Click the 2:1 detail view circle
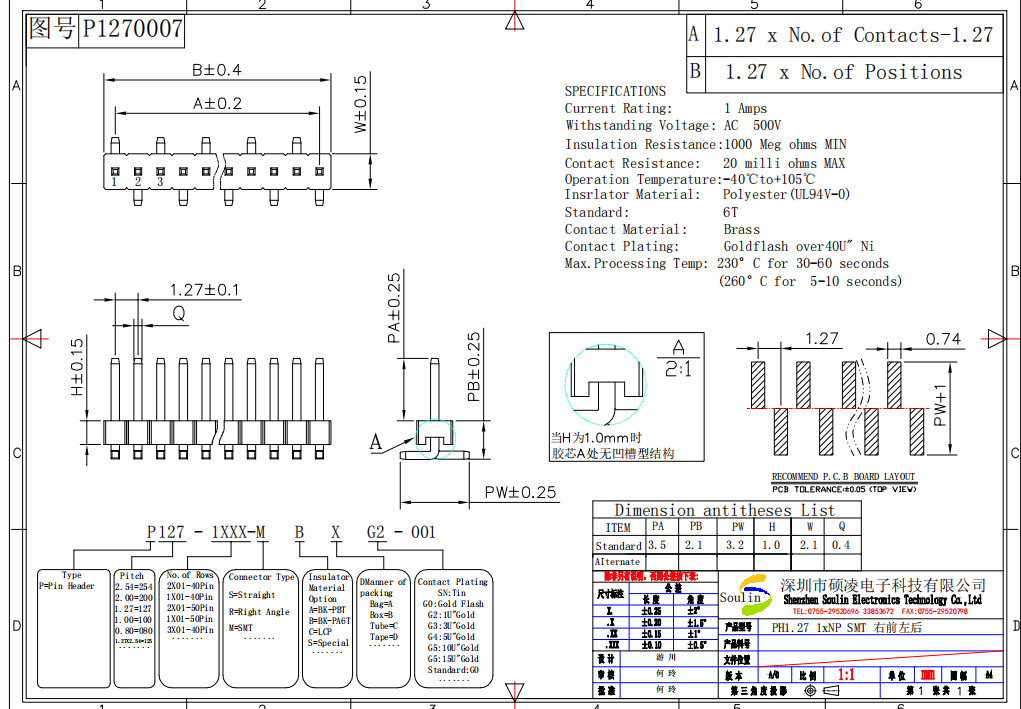The height and width of the screenshot is (709, 1021). 601,387
